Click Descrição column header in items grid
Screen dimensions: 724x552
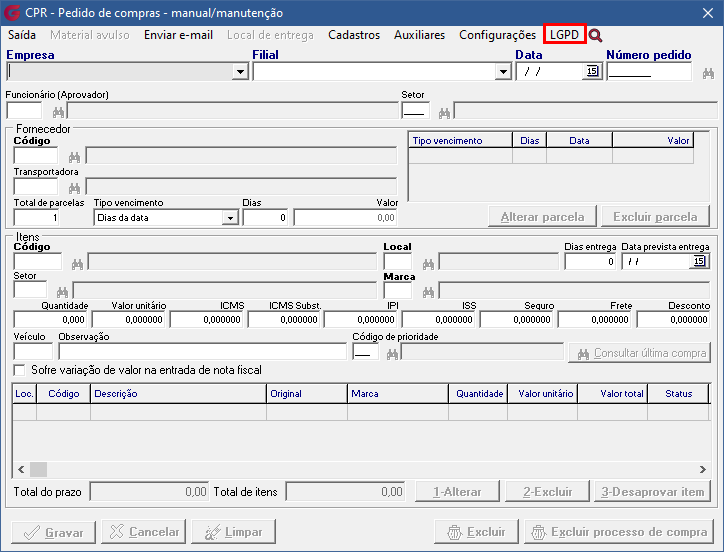point(178,394)
